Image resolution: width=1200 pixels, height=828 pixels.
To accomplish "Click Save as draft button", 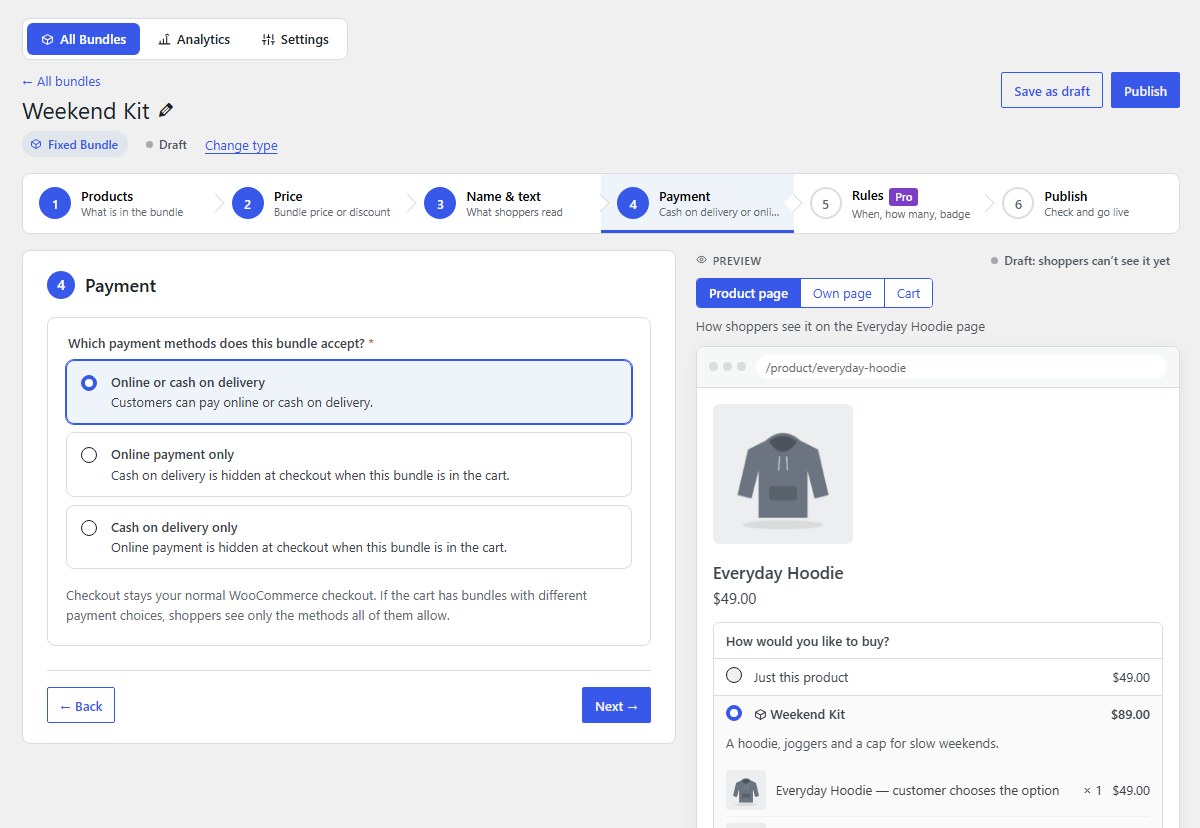I will click(1052, 90).
